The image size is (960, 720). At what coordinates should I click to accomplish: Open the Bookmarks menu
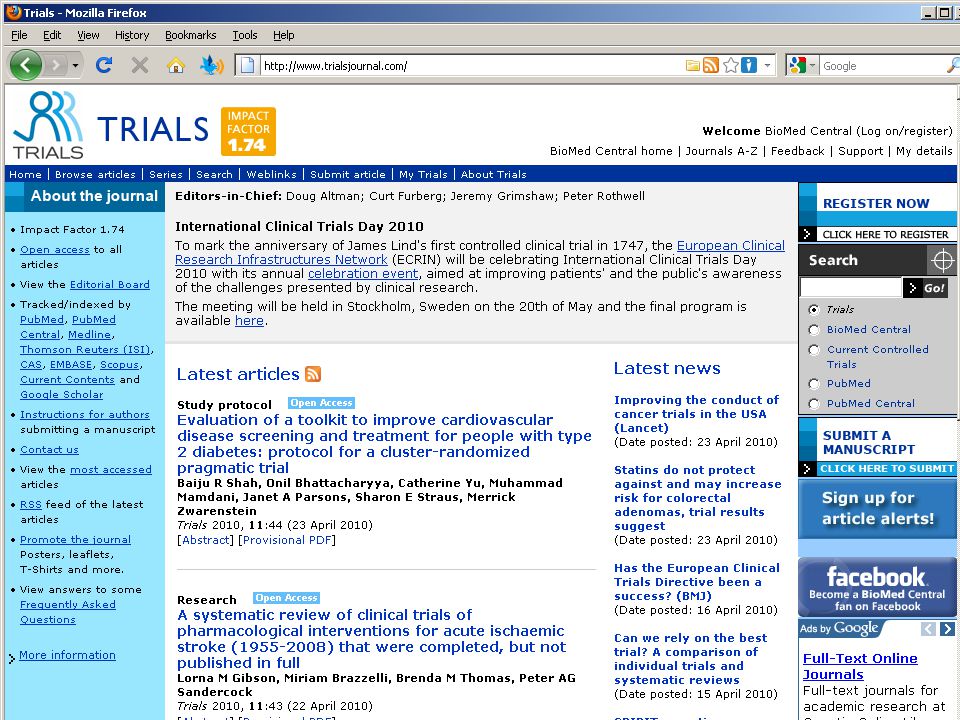[190, 35]
